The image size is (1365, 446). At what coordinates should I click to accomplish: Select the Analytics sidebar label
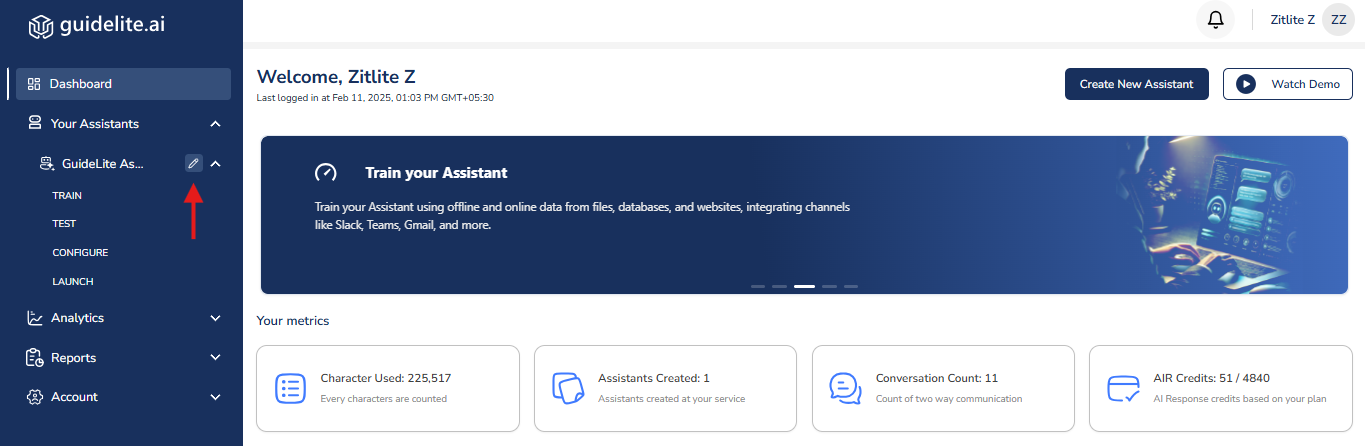pos(77,318)
